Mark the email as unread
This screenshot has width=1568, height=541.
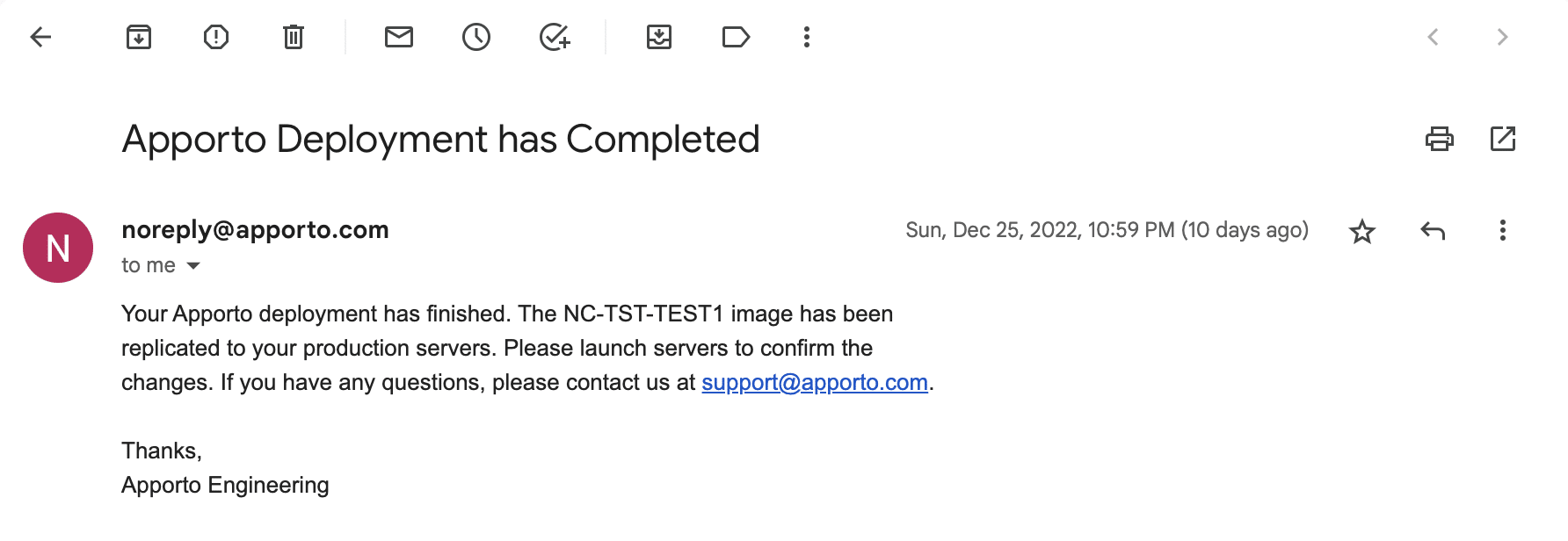(x=399, y=37)
